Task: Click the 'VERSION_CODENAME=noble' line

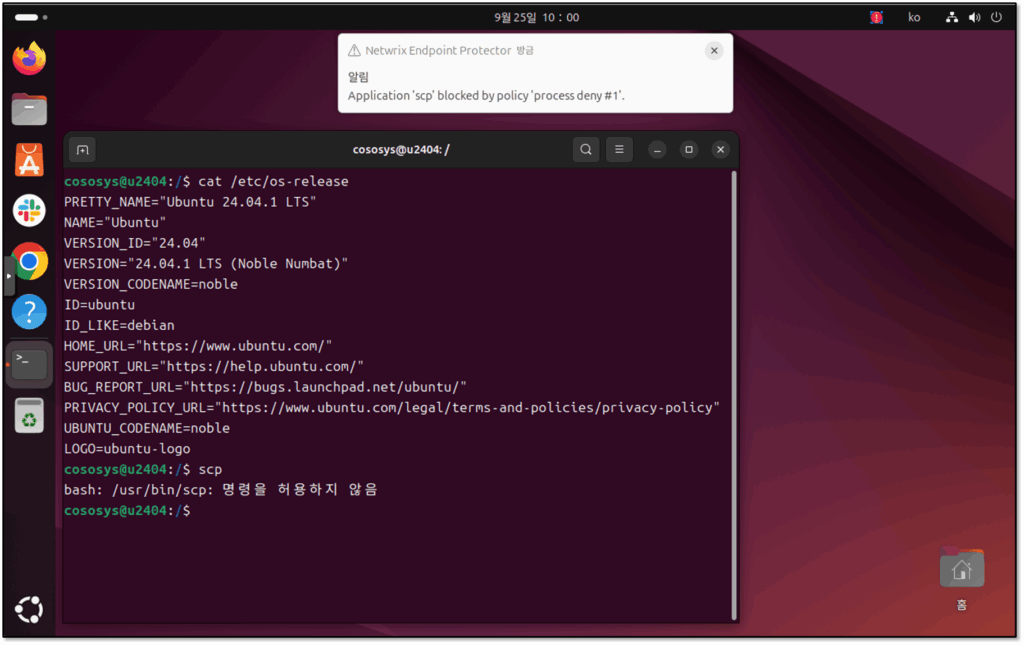Action: (x=151, y=284)
